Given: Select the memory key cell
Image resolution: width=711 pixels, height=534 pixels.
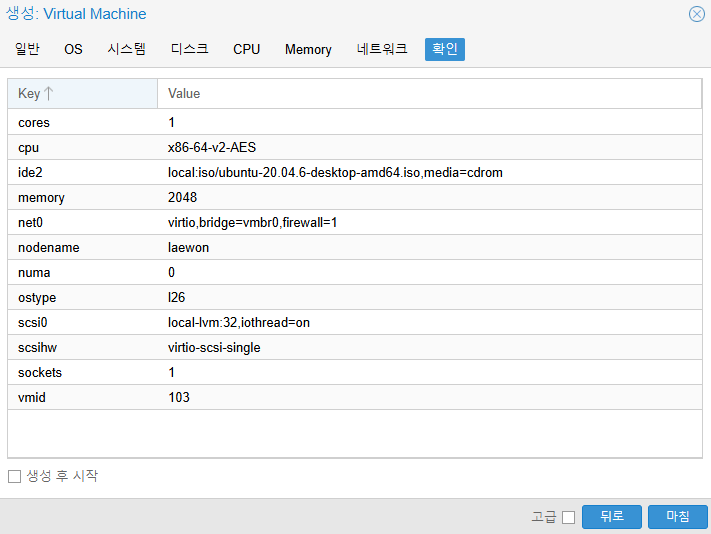Looking at the screenshot, I should coord(83,198).
